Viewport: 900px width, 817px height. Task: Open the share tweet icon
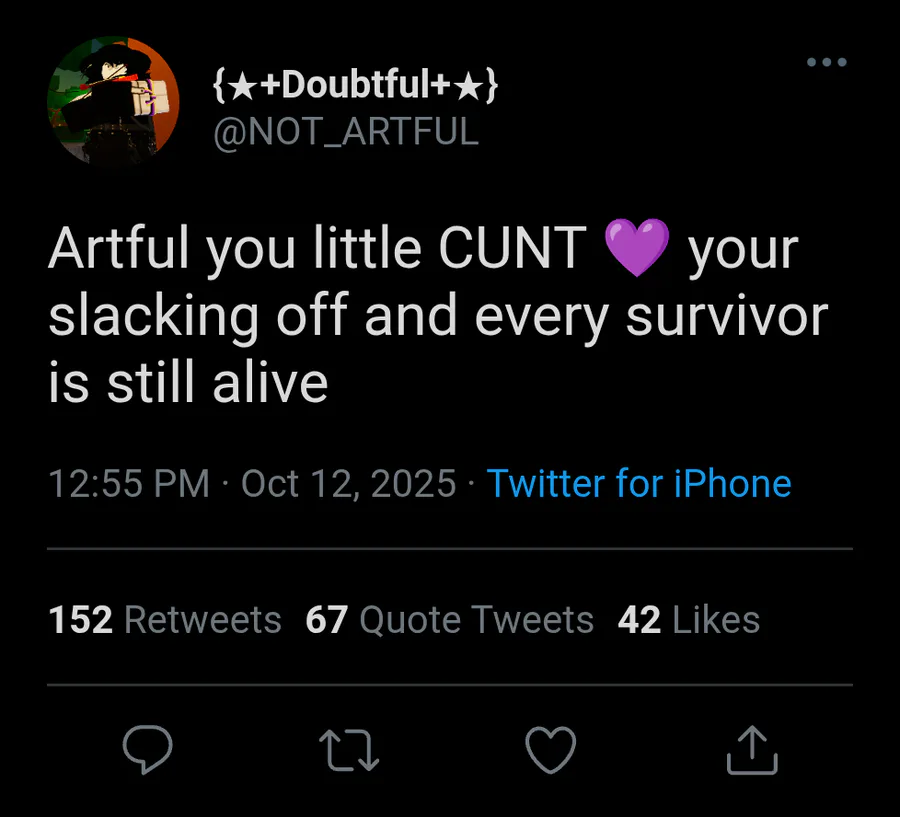[752, 749]
